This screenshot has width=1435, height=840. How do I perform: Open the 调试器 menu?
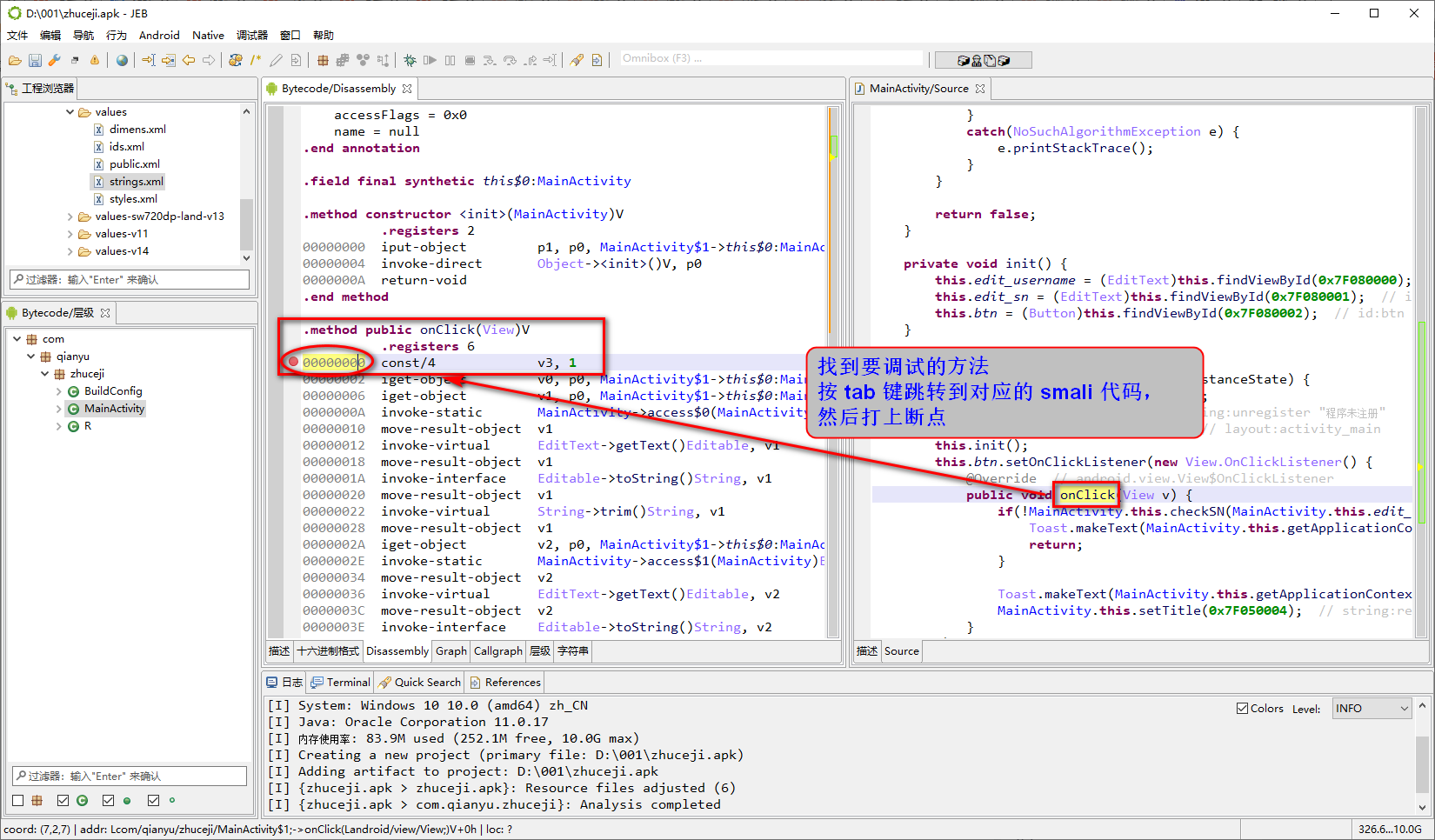(250, 35)
